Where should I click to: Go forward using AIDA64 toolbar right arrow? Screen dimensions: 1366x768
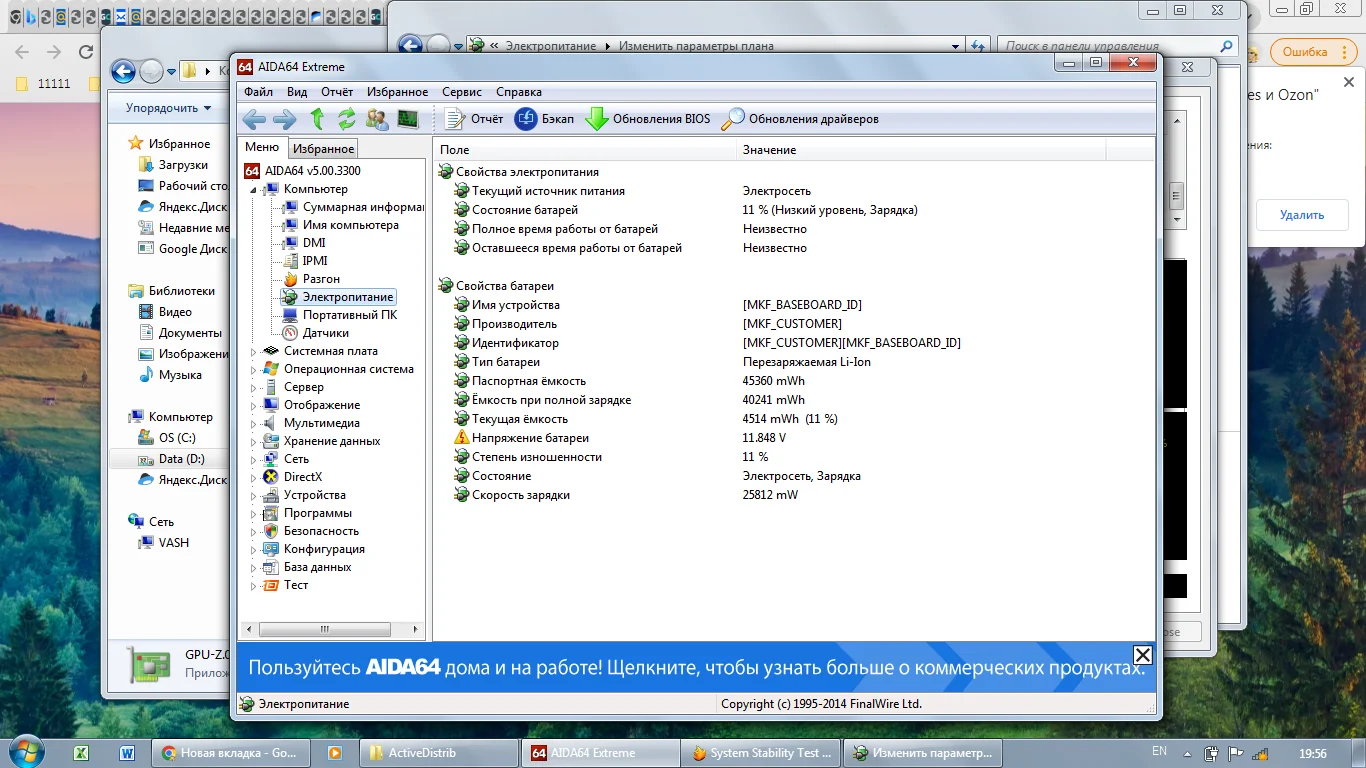pos(285,119)
